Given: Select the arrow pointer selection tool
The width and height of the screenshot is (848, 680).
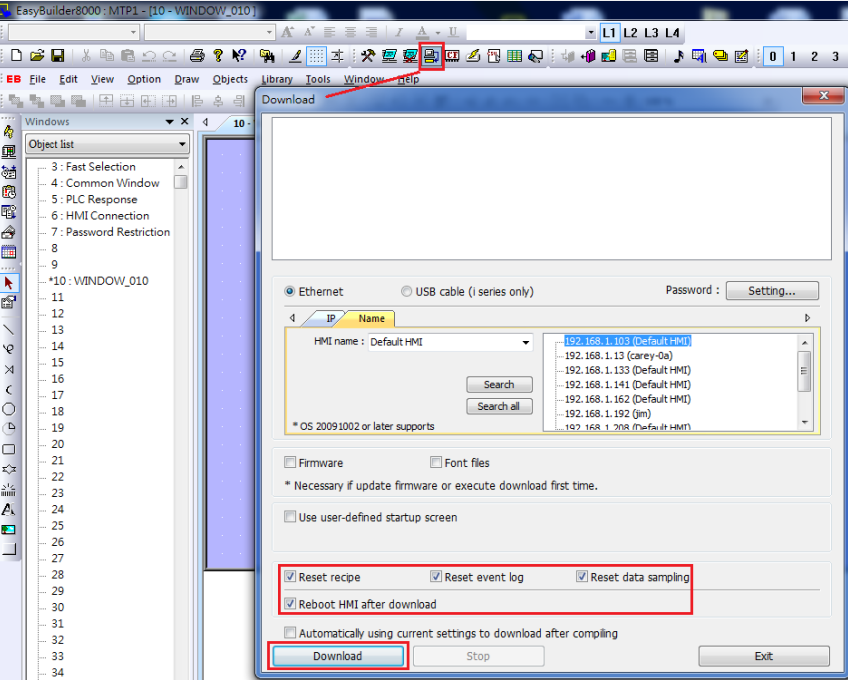Looking at the screenshot, I should [9, 283].
